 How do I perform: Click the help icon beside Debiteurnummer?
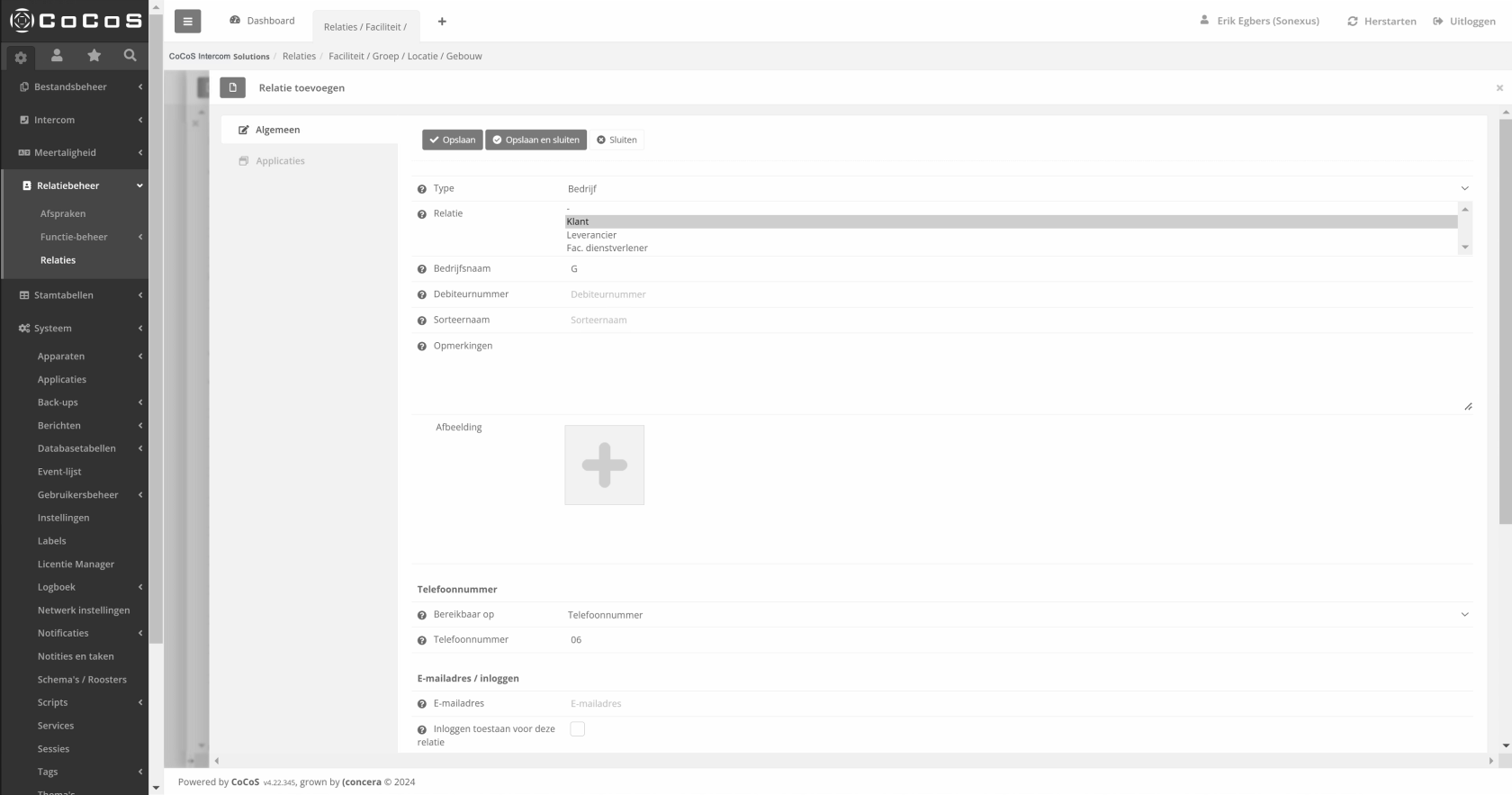tap(422, 295)
